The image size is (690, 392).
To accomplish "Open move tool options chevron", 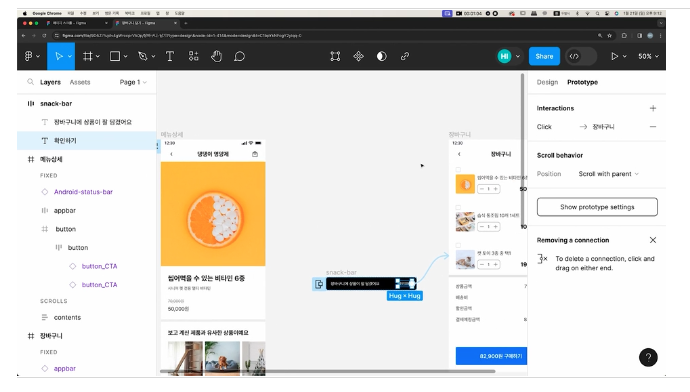I will pos(70,56).
